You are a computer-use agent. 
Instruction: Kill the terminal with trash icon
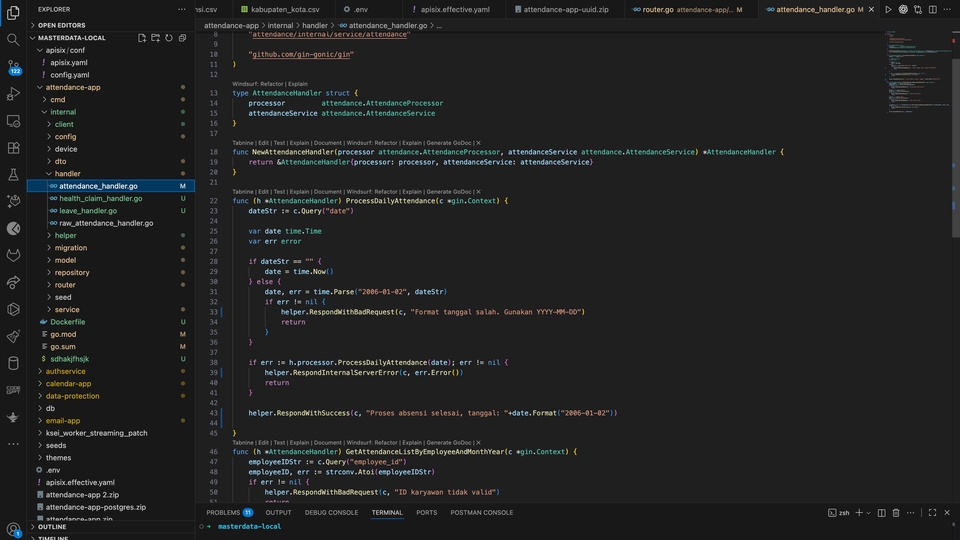click(x=897, y=513)
